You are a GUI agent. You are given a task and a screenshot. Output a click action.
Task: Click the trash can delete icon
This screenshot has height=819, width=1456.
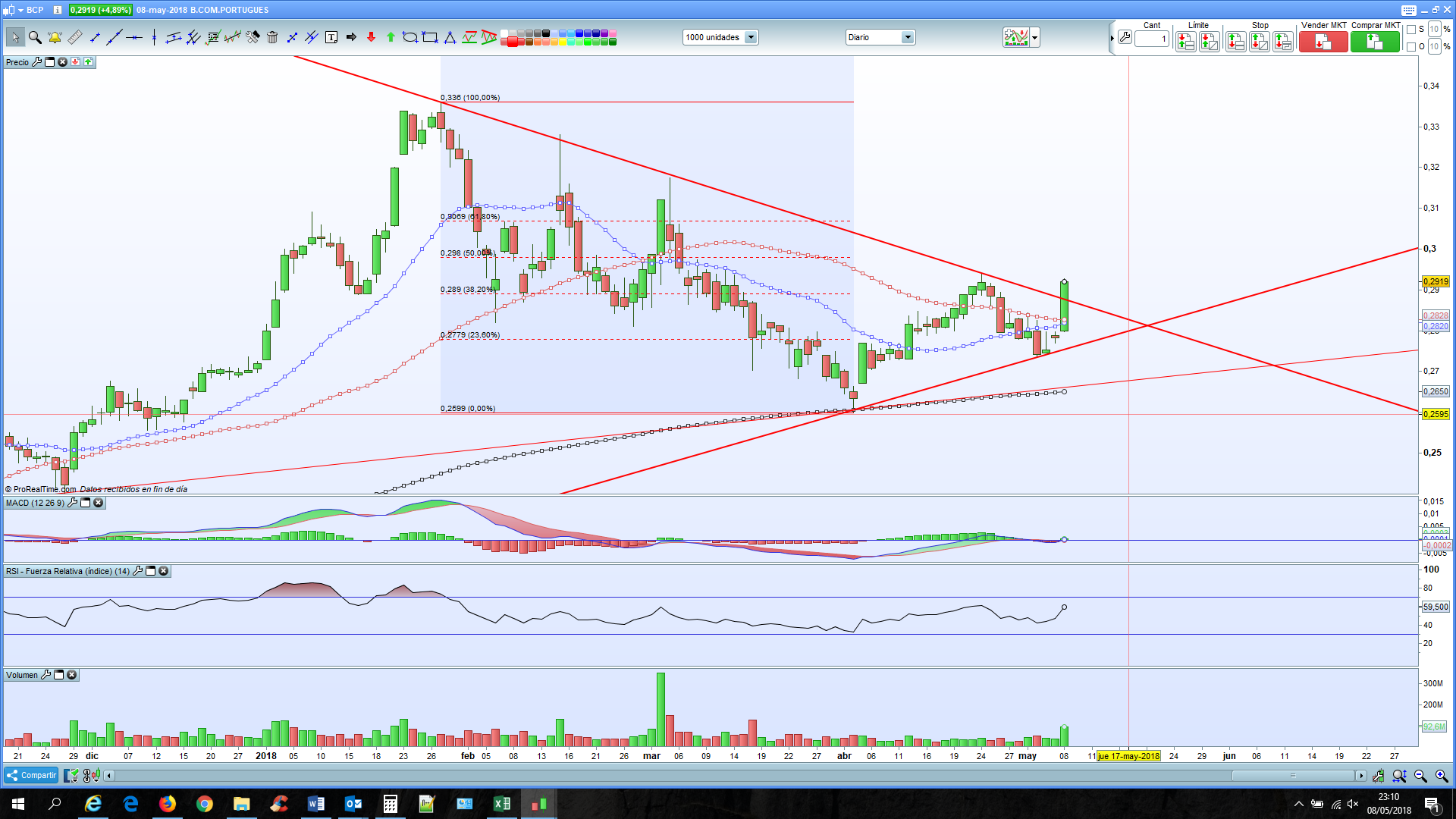(272, 37)
